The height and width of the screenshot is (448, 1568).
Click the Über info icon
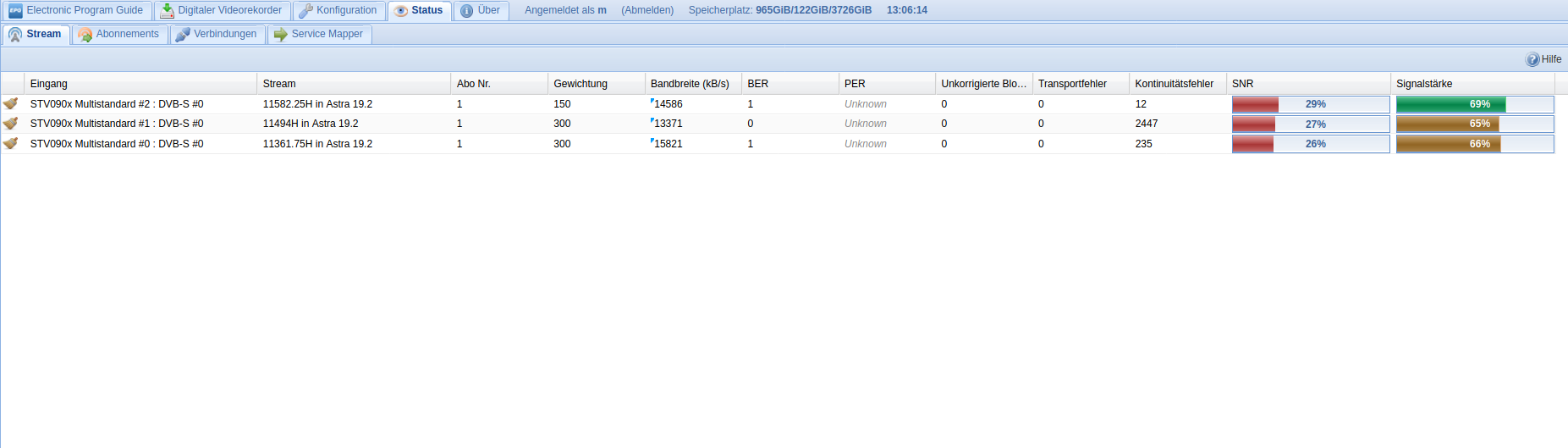coord(467,11)
